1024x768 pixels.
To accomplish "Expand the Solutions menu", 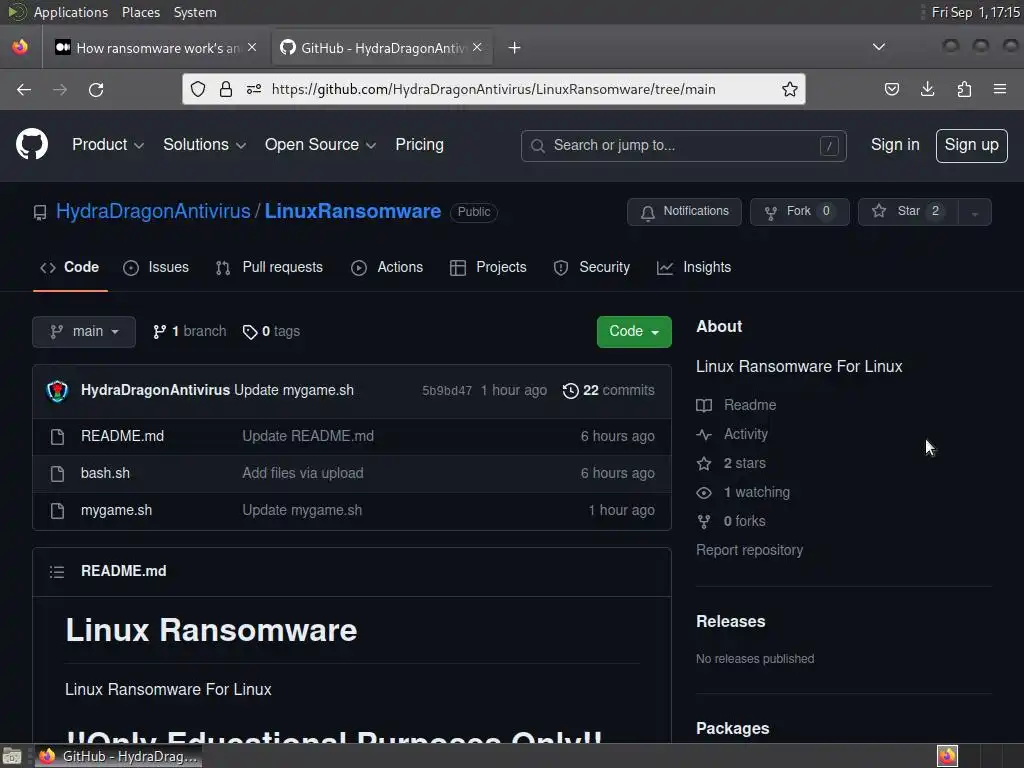I will [x=204, y=145].
